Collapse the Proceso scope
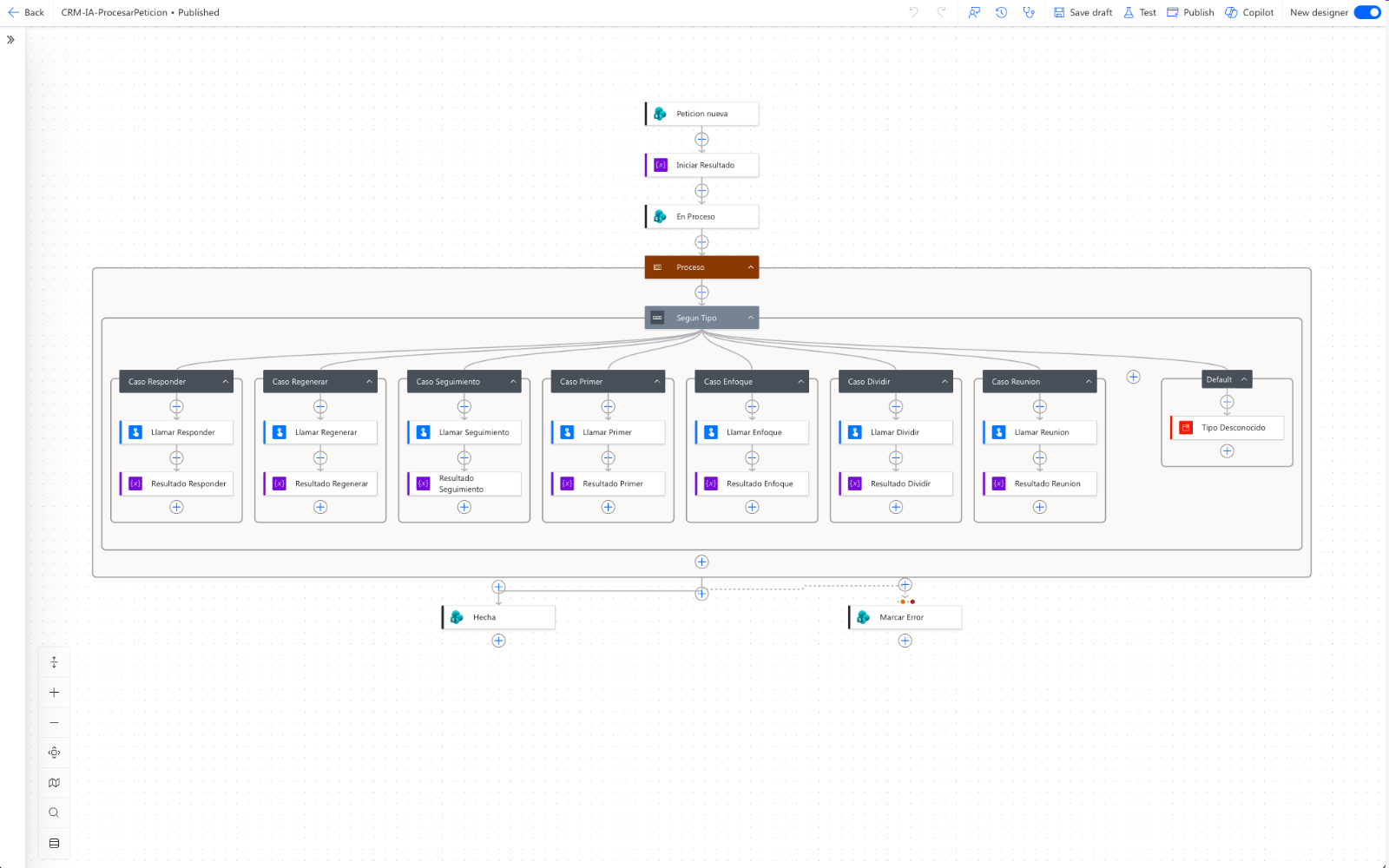This screenshot has height=868, width=1389. pyautogui.click(x=751, y=267)
